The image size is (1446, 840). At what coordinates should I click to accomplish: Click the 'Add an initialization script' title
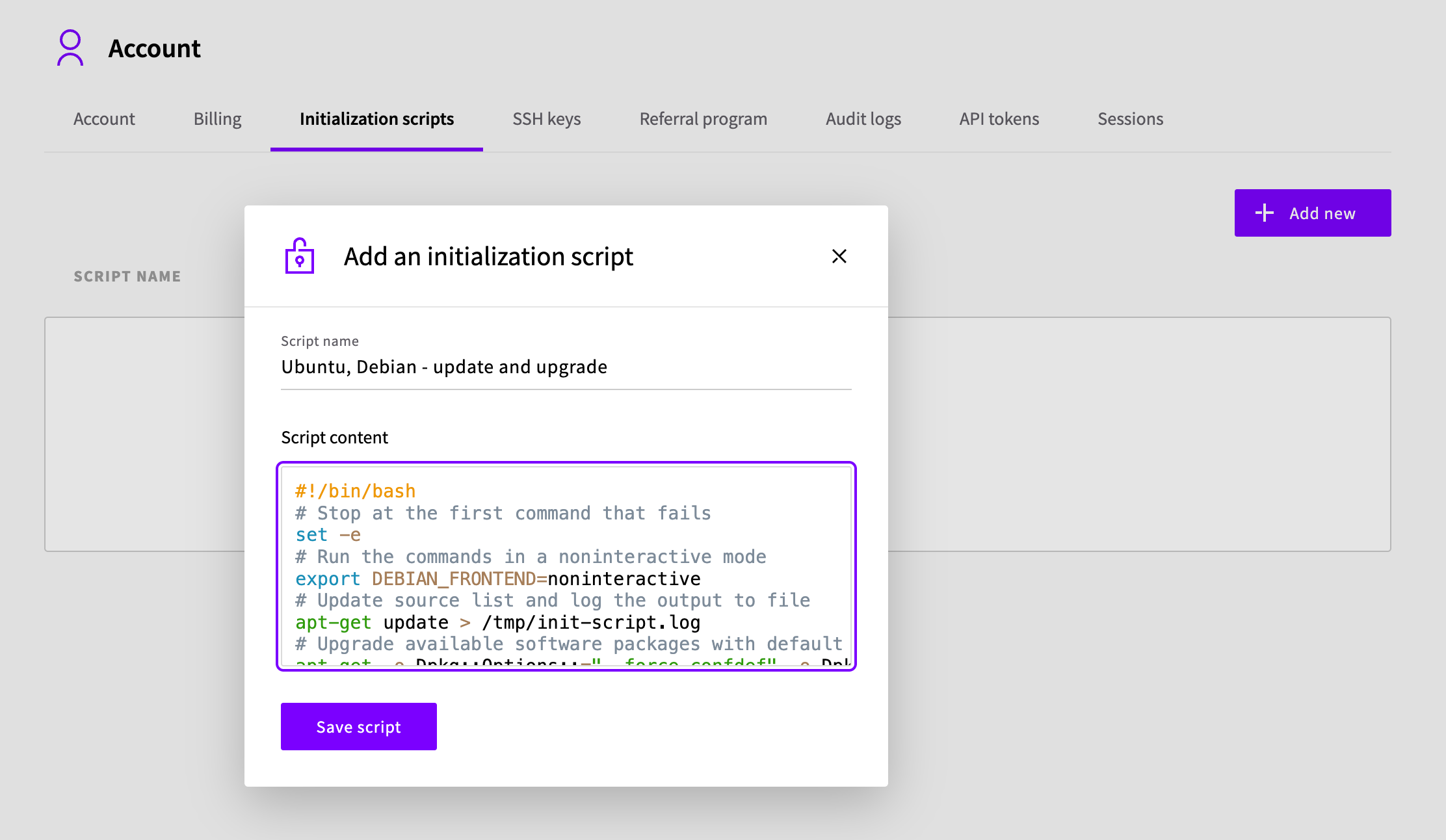point(488,256)
